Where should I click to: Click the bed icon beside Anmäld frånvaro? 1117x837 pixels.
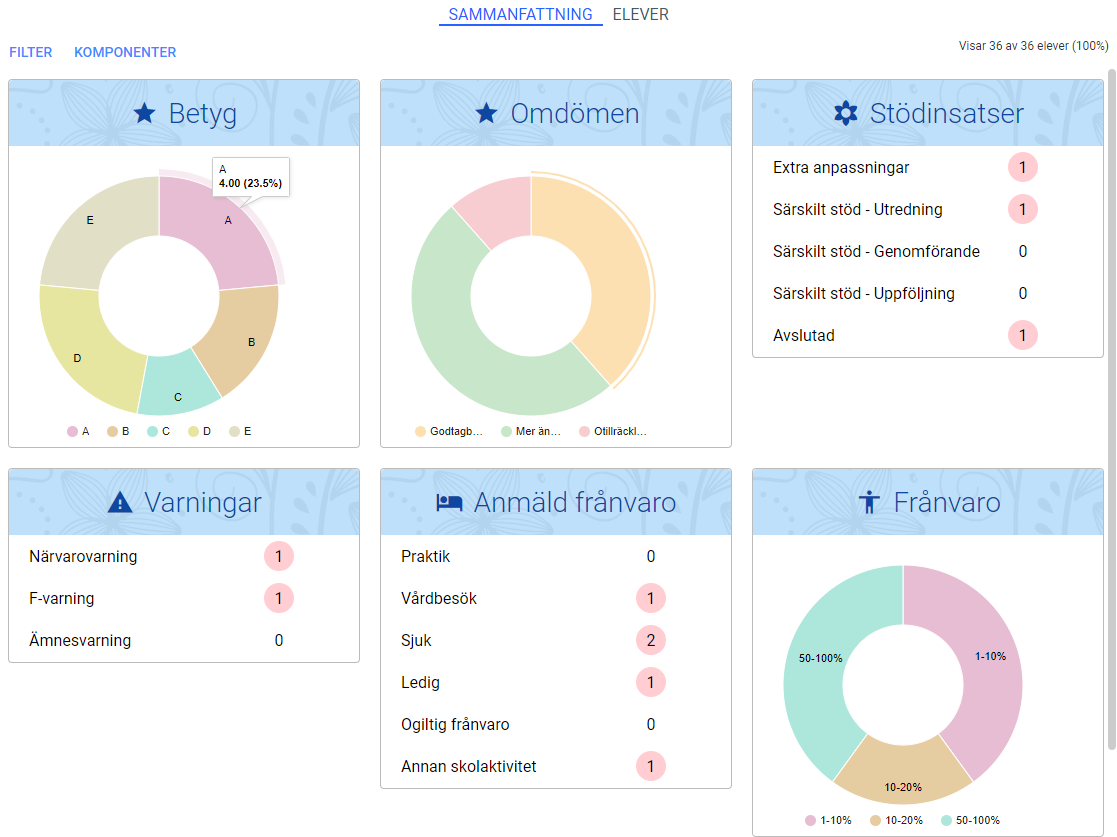(x=450, y=502)
